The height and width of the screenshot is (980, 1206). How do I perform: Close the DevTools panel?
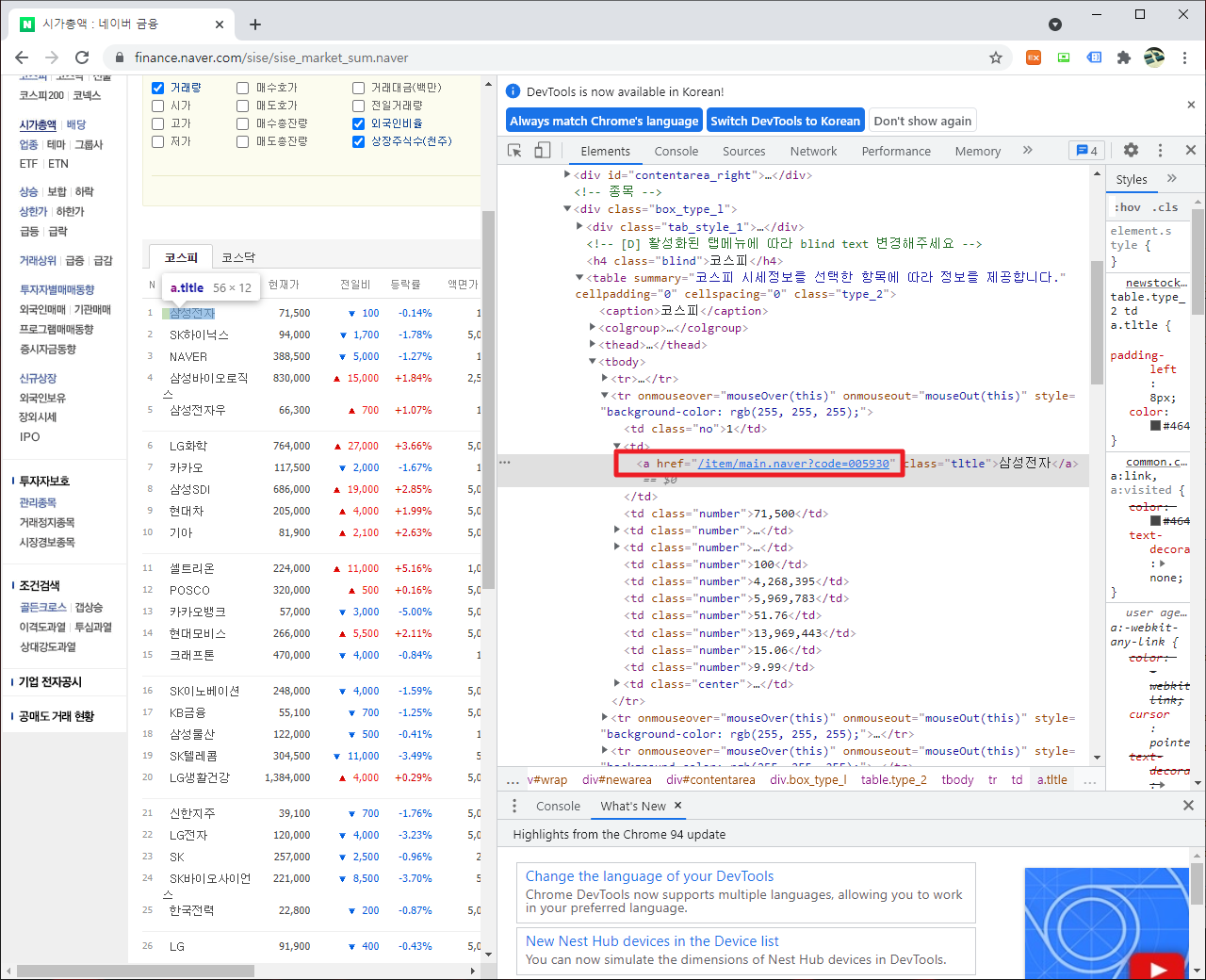1191,150
